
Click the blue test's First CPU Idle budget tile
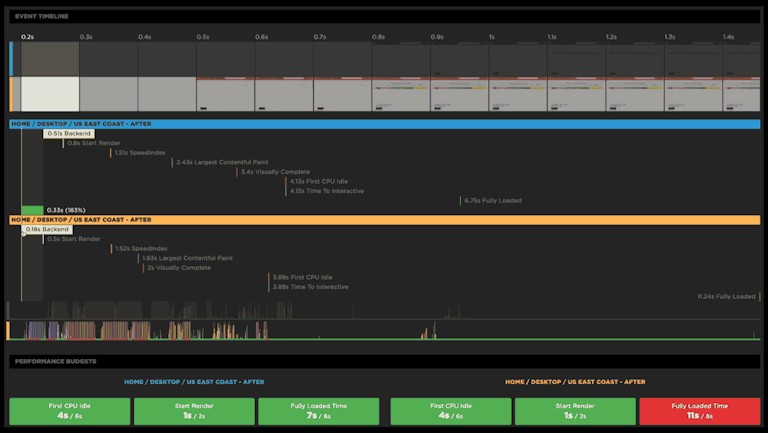(x=70, y=411)
